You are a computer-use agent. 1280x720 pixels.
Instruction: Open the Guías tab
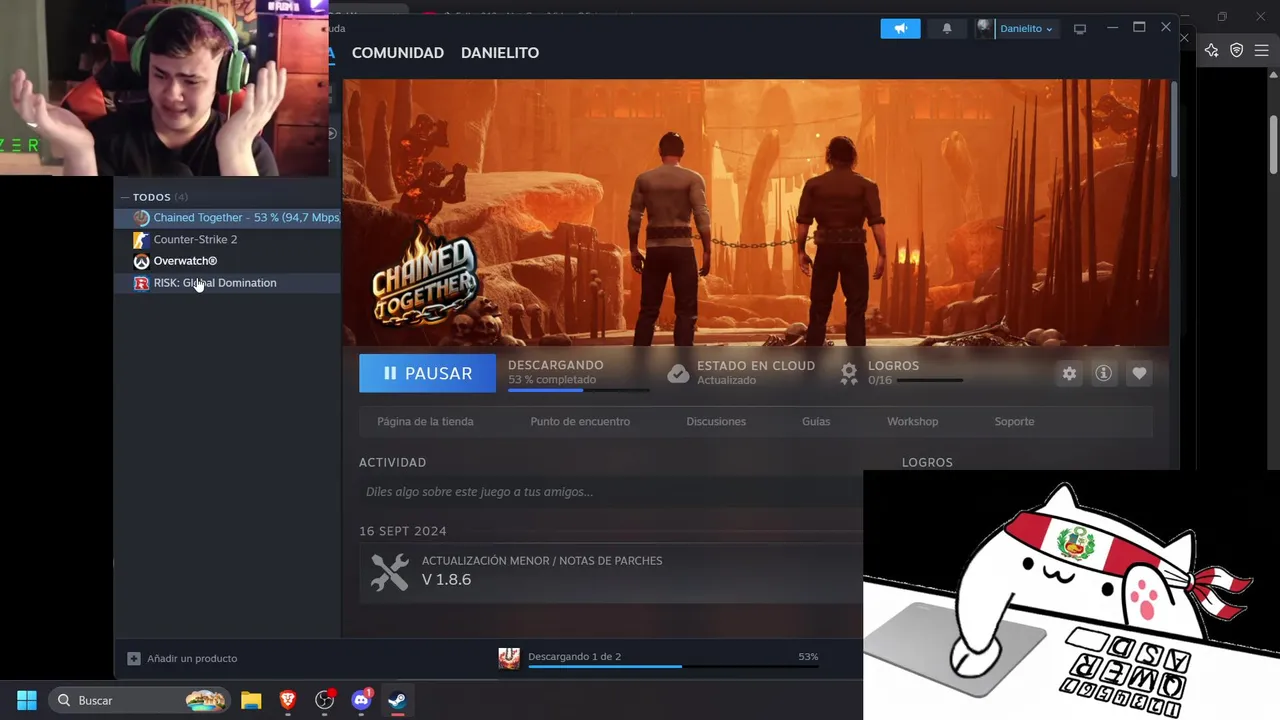tap(816, 422)
